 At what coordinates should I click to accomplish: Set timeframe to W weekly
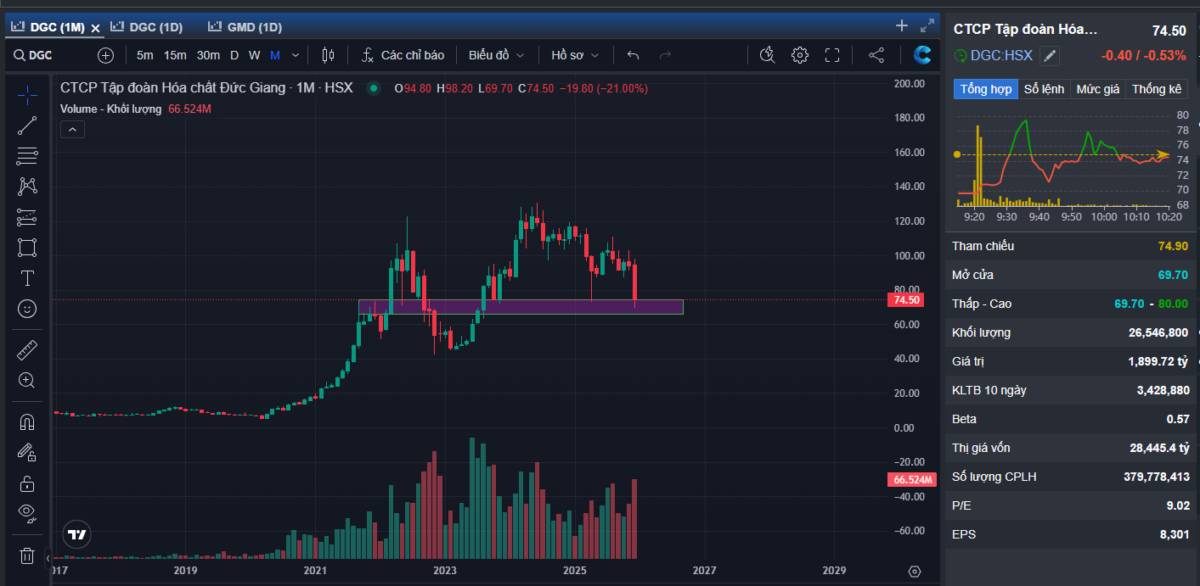coord(254,55)
